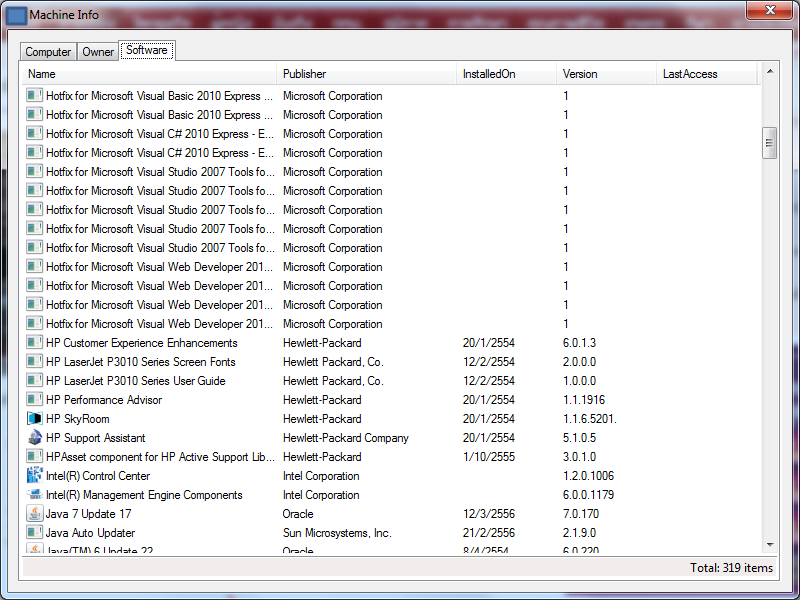Screen dimensions: 800x600
Task: Click the 1/10/2555 install date
Action: point(489,457)
